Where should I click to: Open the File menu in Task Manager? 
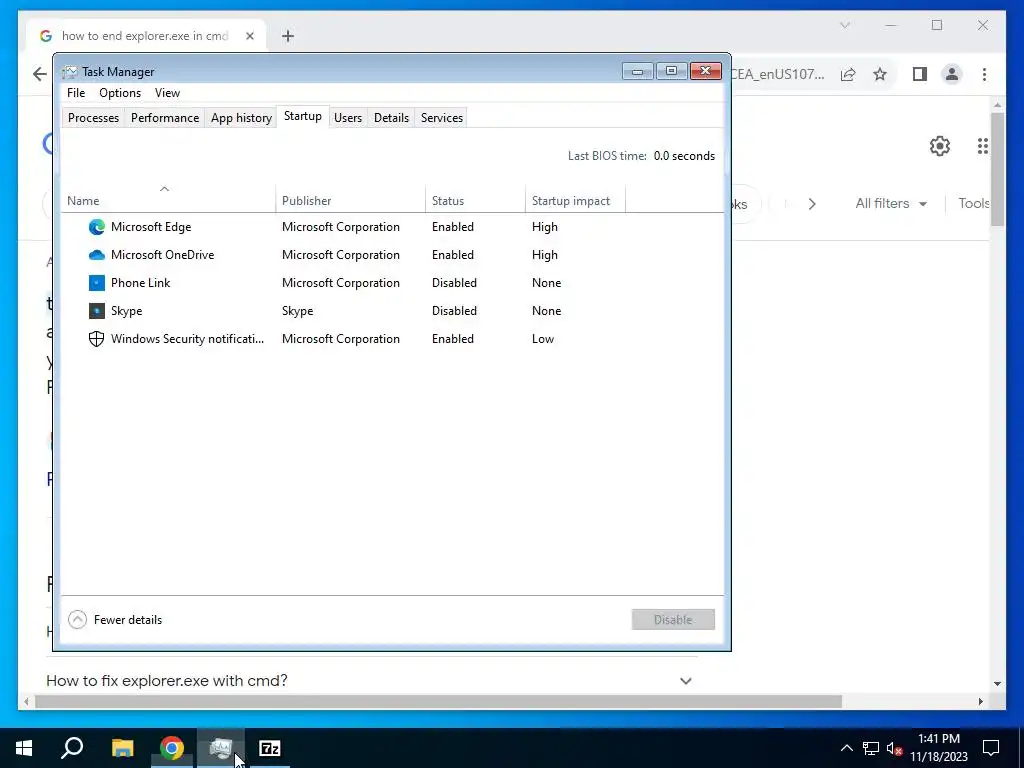(76, 93)
